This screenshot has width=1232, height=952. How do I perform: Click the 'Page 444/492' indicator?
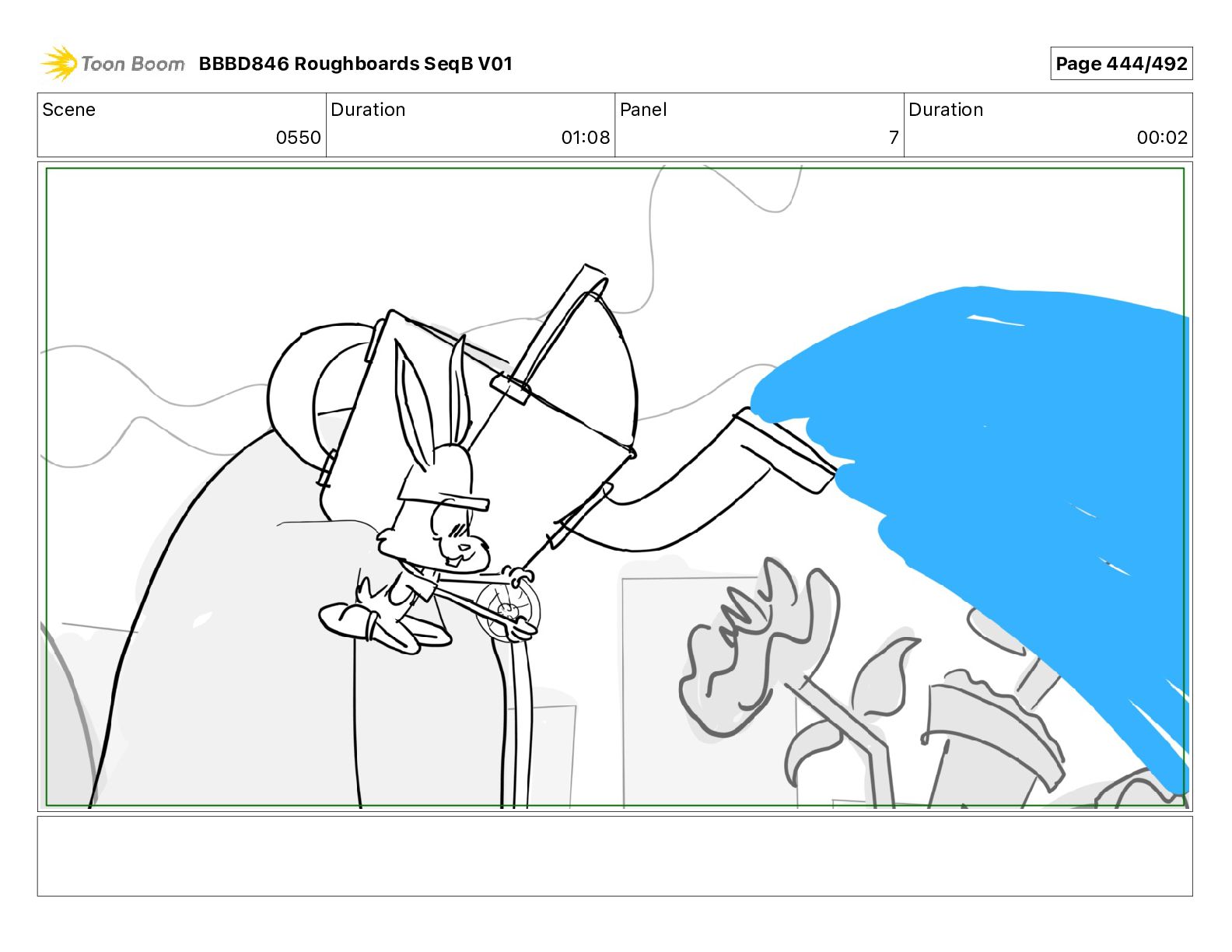(1121, 64)
